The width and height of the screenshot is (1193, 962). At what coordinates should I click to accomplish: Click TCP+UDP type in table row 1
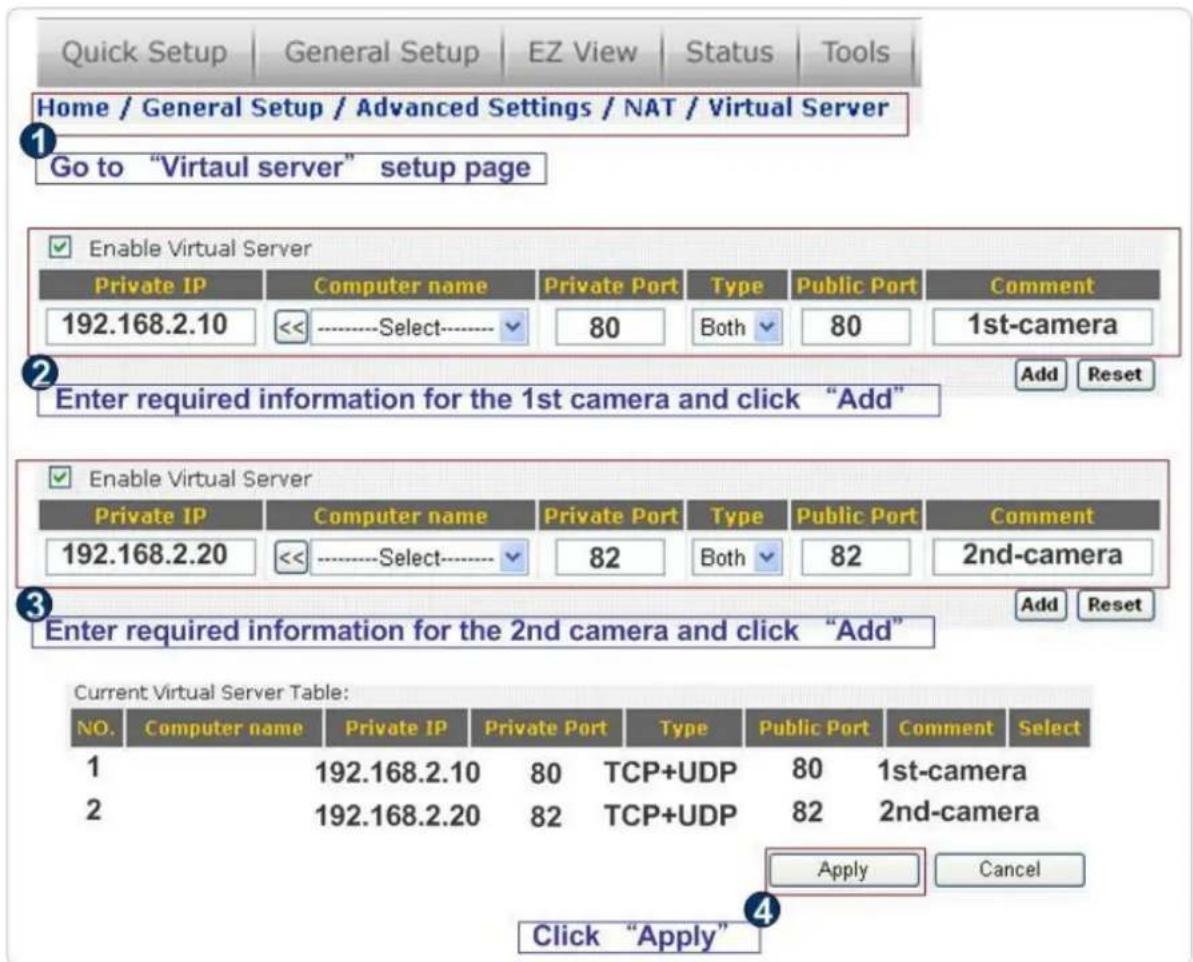[670, 772]
